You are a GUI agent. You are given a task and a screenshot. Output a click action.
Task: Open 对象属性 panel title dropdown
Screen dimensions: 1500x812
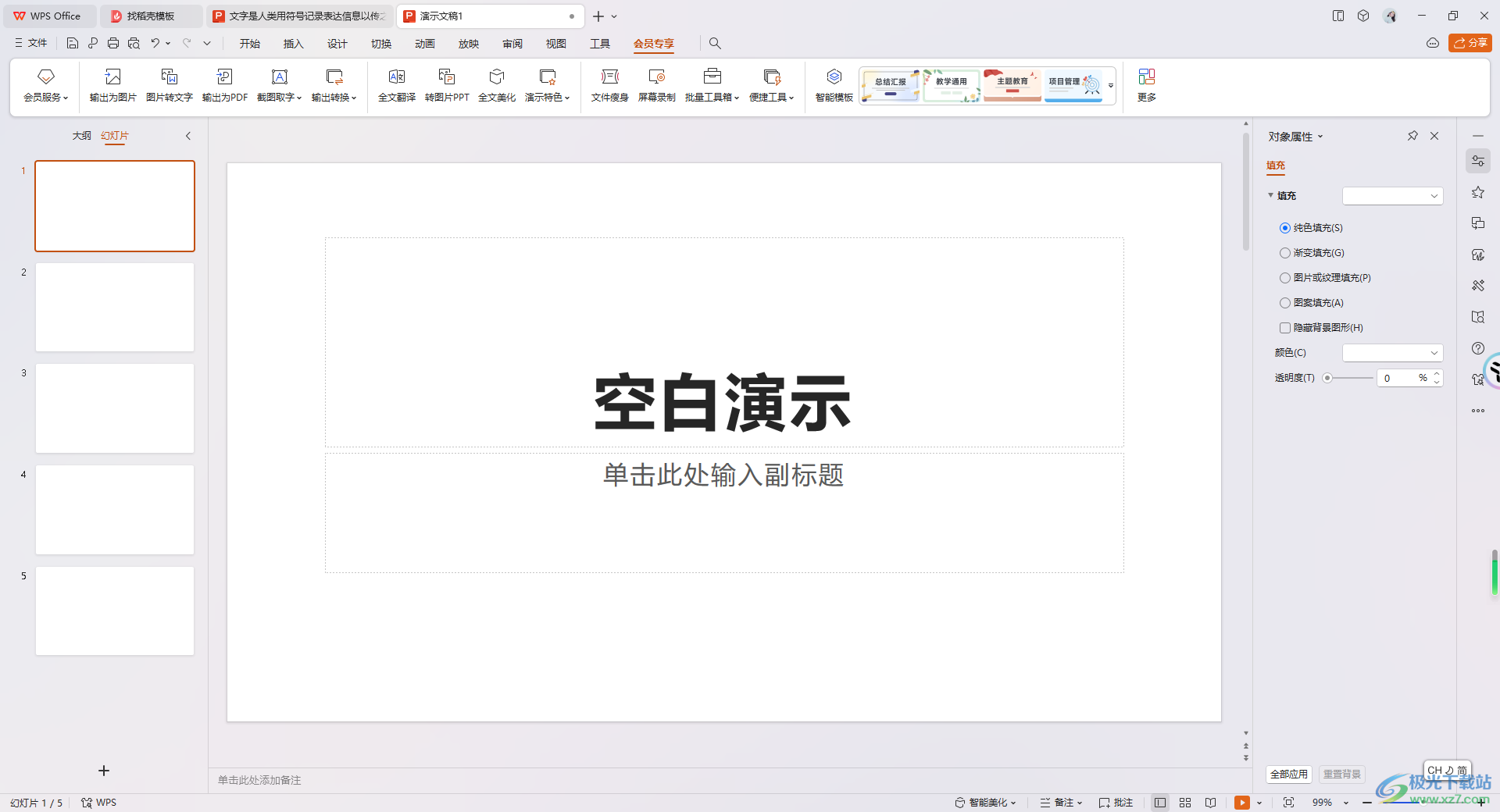point(1320,137)
